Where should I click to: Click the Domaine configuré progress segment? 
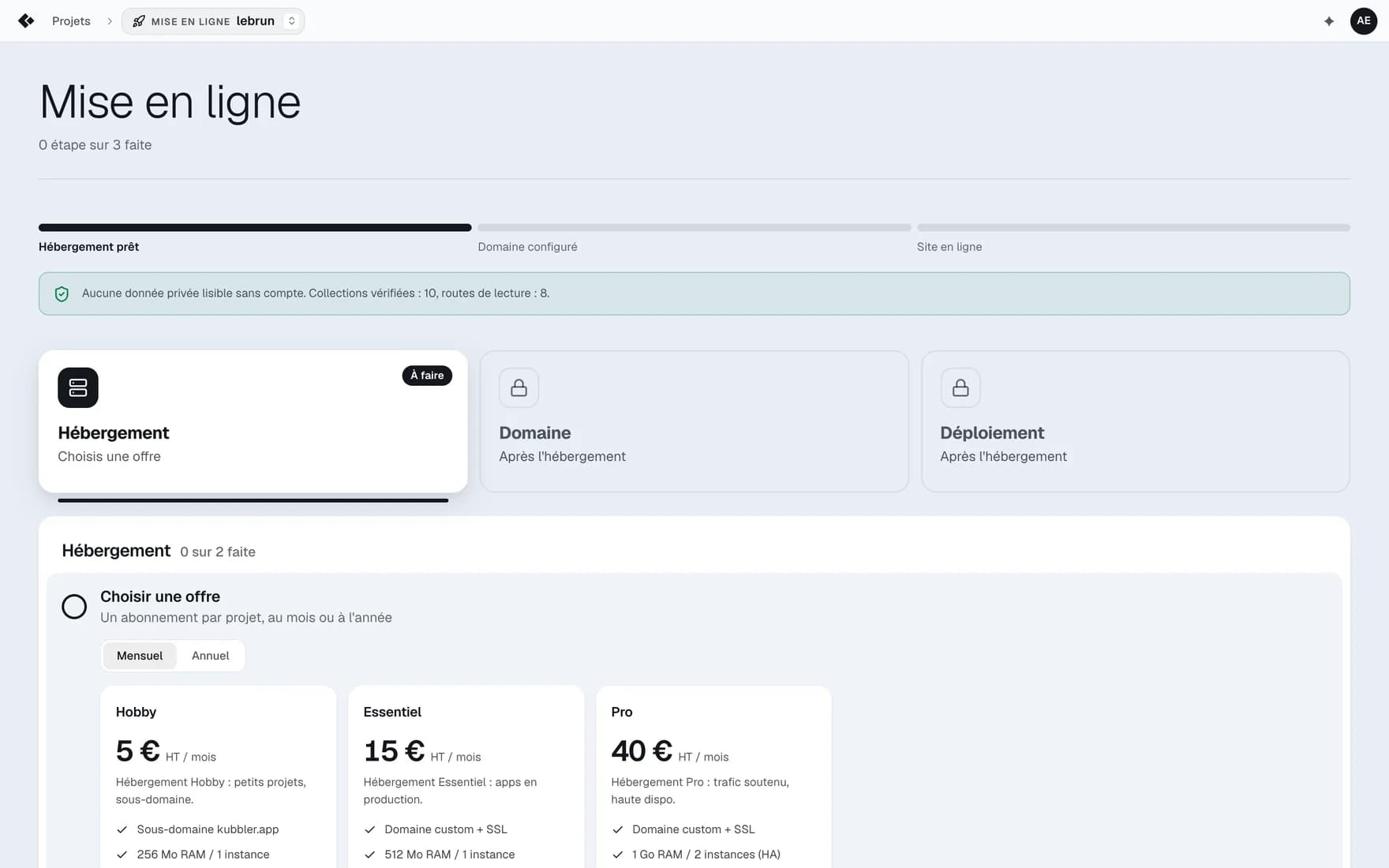[694, 228]
